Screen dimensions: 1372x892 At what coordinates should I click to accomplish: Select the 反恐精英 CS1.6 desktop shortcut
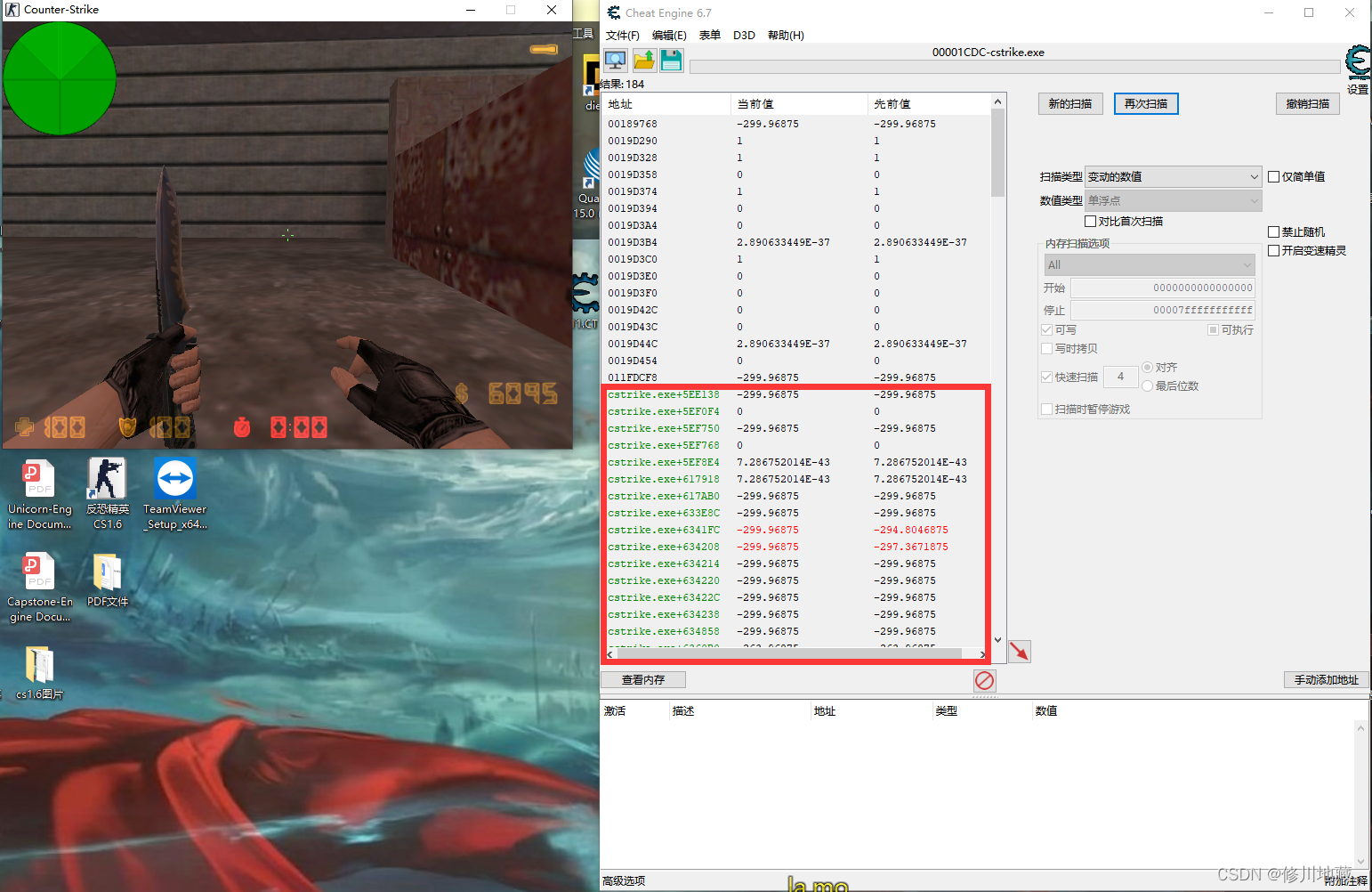[x=108, y=495]
